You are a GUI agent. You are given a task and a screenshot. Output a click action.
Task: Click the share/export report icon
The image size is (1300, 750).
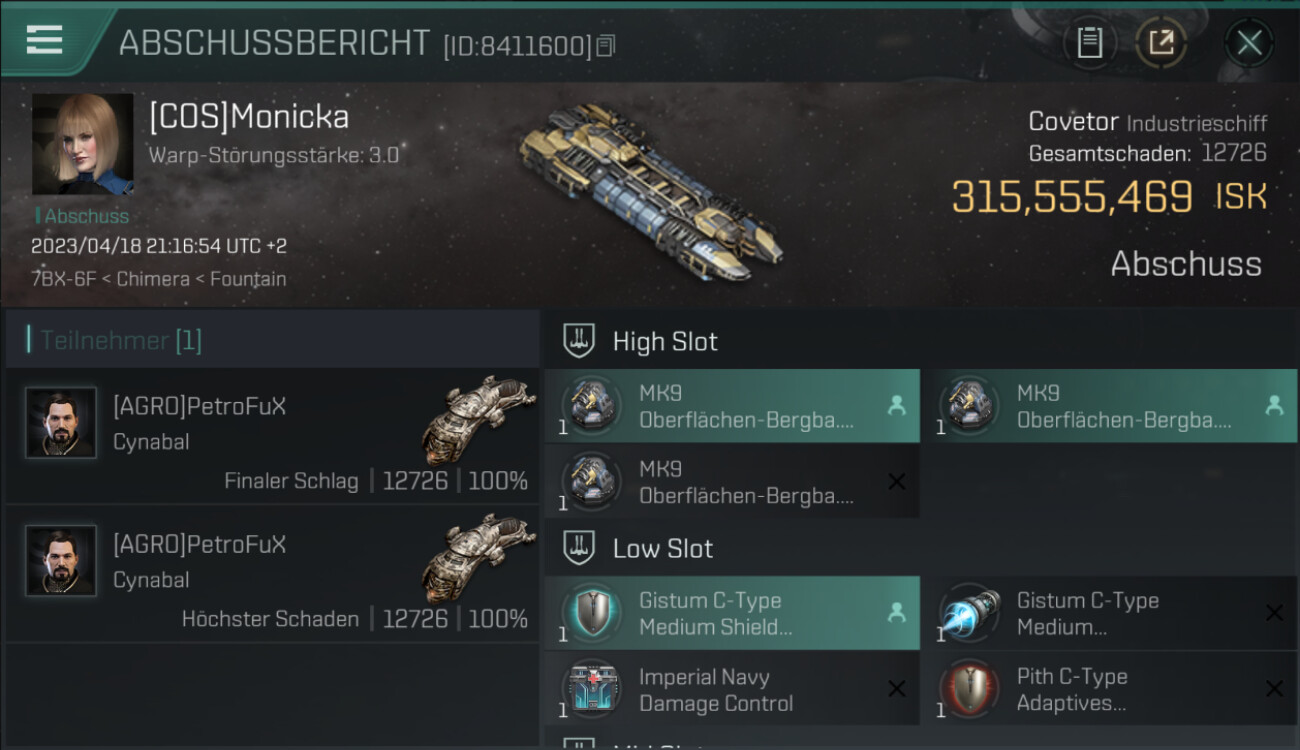(1161, 43)
